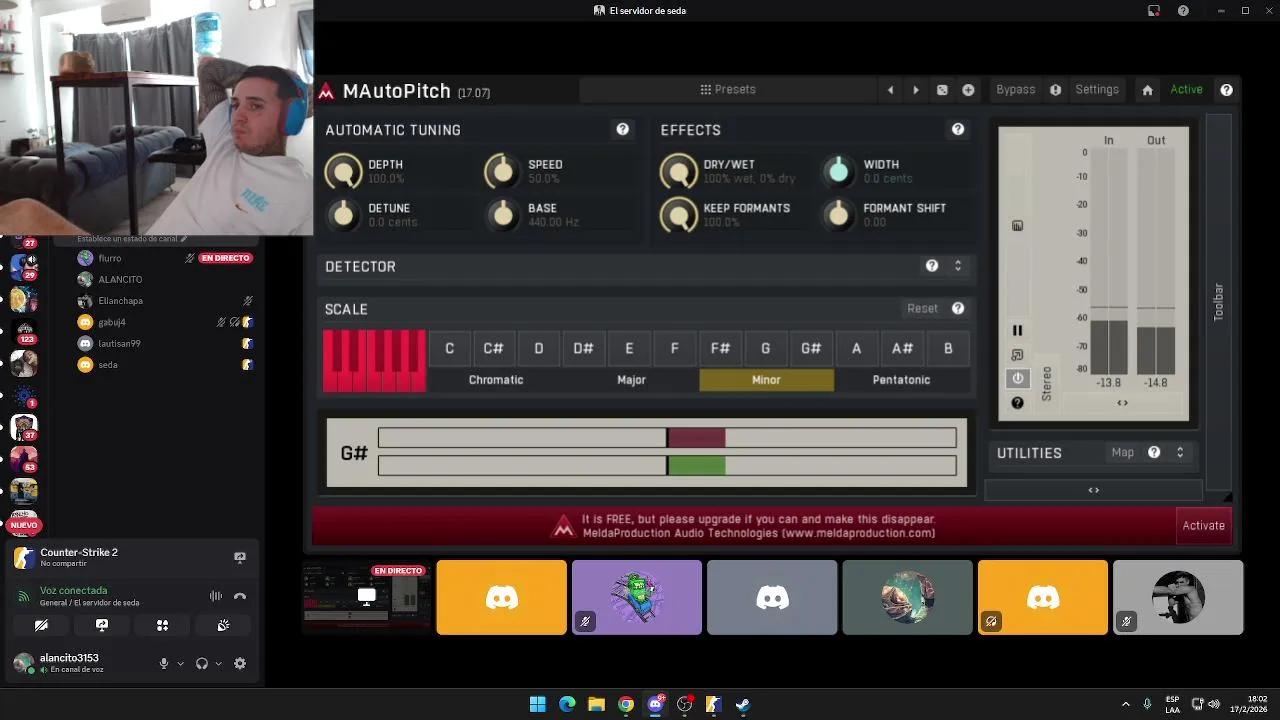Click the Depth knob

point(343,172)
